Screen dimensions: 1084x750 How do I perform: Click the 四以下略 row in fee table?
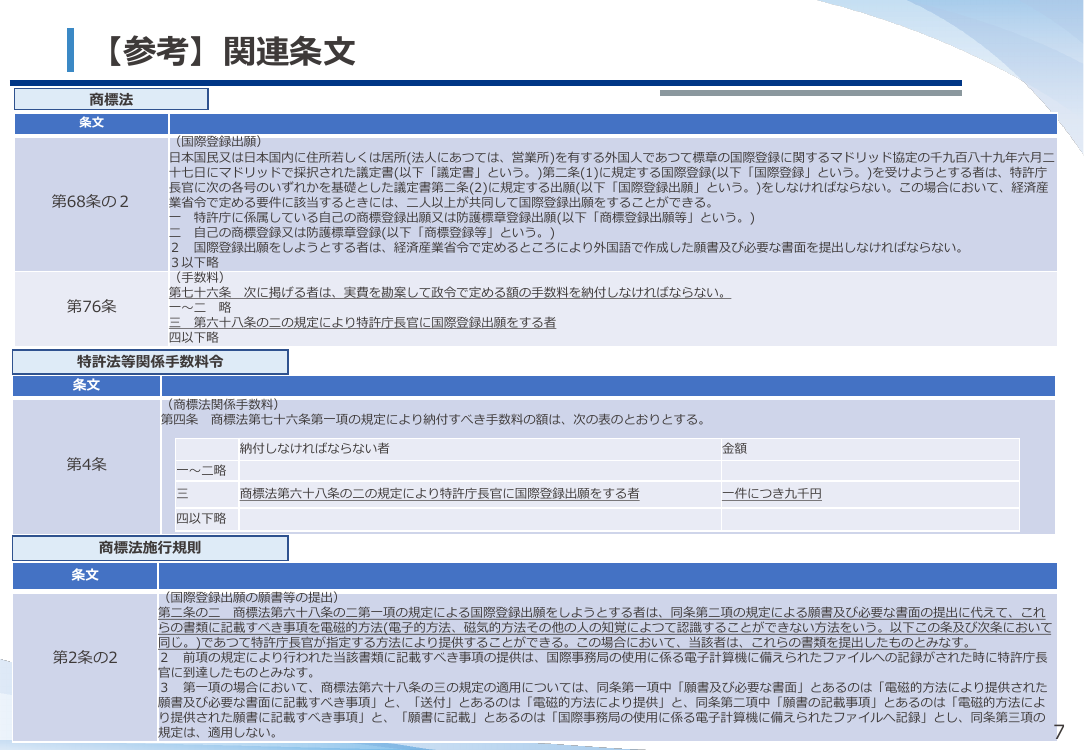click(x=597, y=519)
